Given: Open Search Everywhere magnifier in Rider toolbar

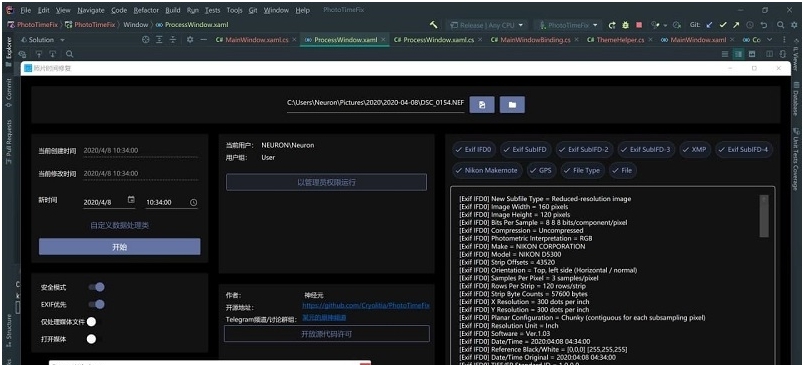Looking at the screenshot, I should [x=780, y=25].
